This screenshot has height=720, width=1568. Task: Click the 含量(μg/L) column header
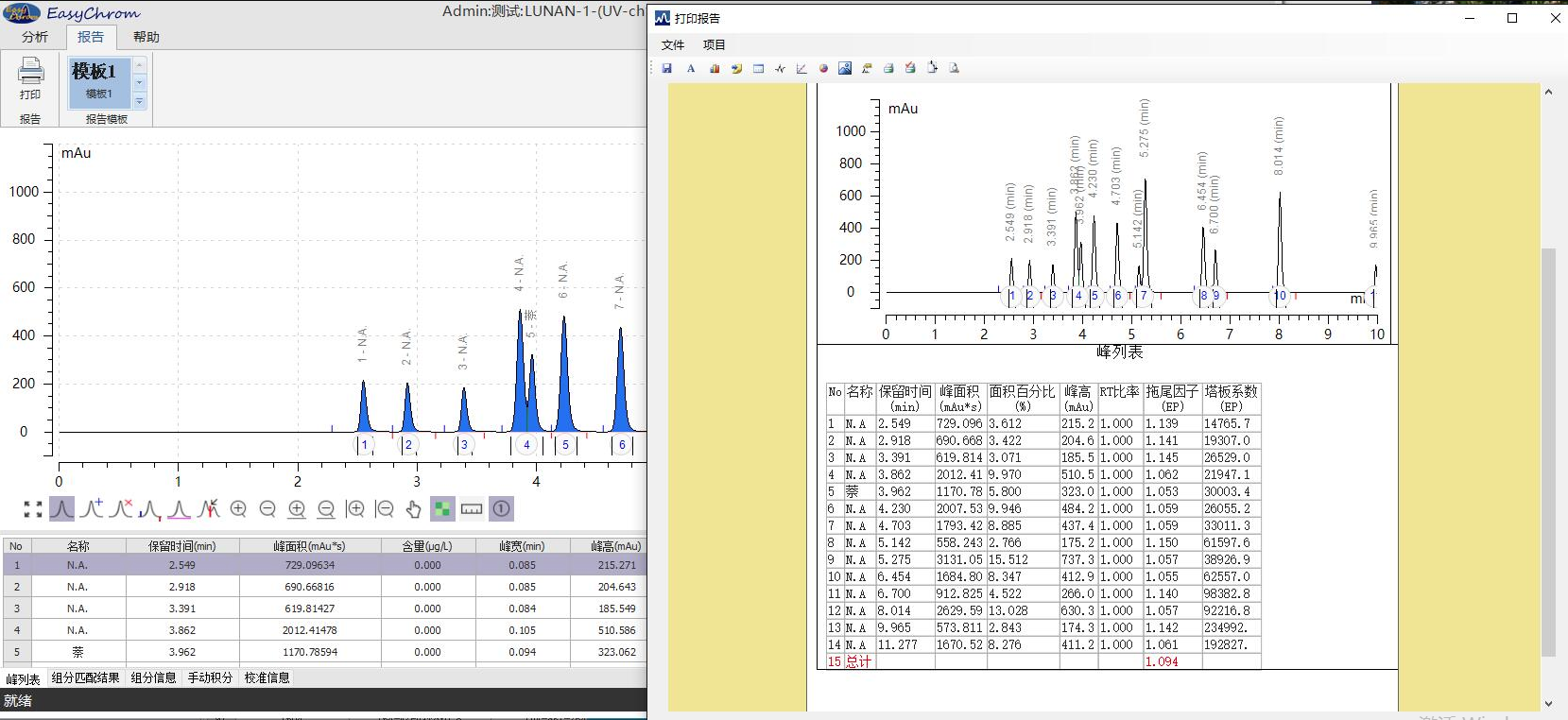[x=427, y=546]
